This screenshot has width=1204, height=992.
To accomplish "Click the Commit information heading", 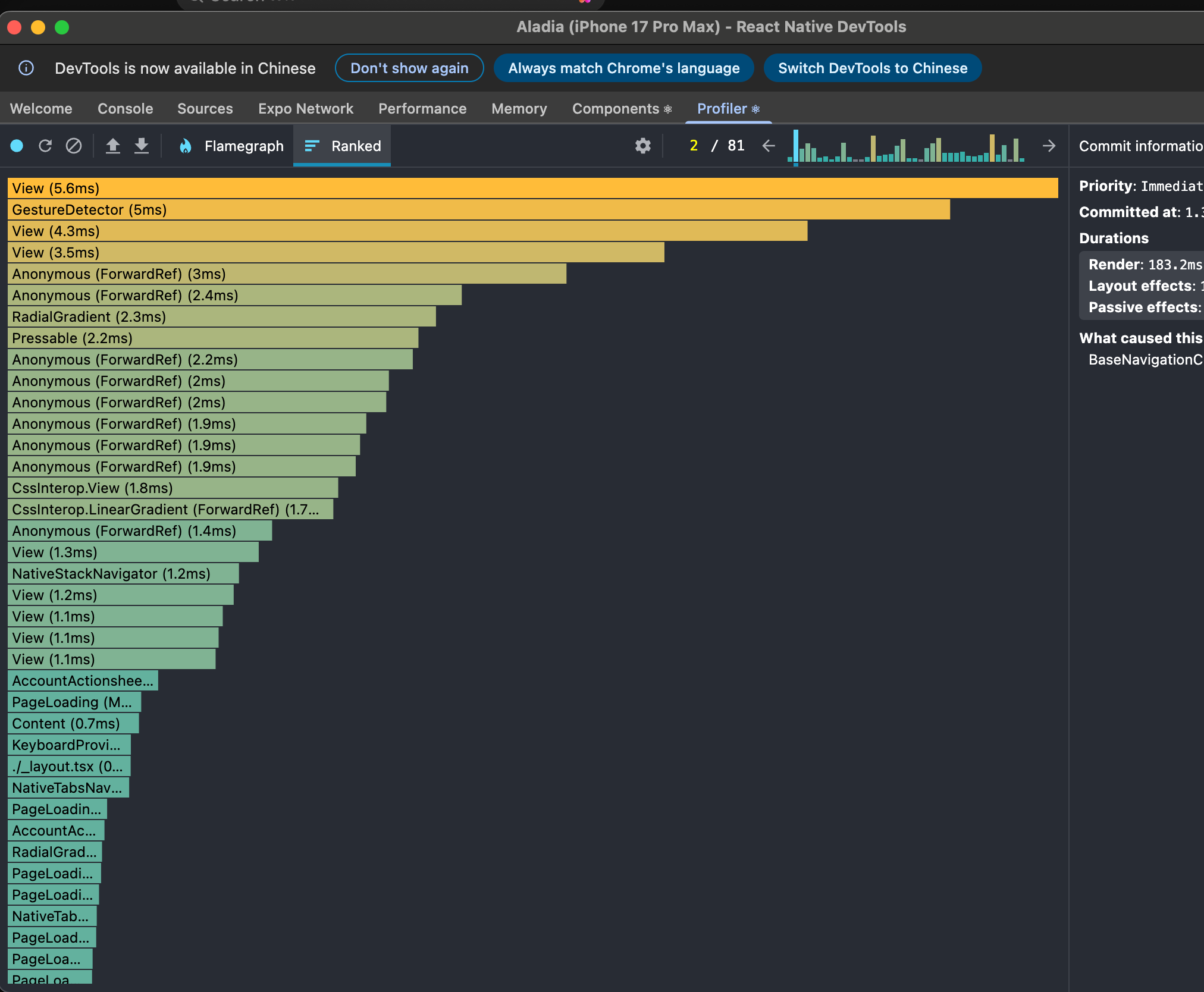I will [x=1141, y=146].
